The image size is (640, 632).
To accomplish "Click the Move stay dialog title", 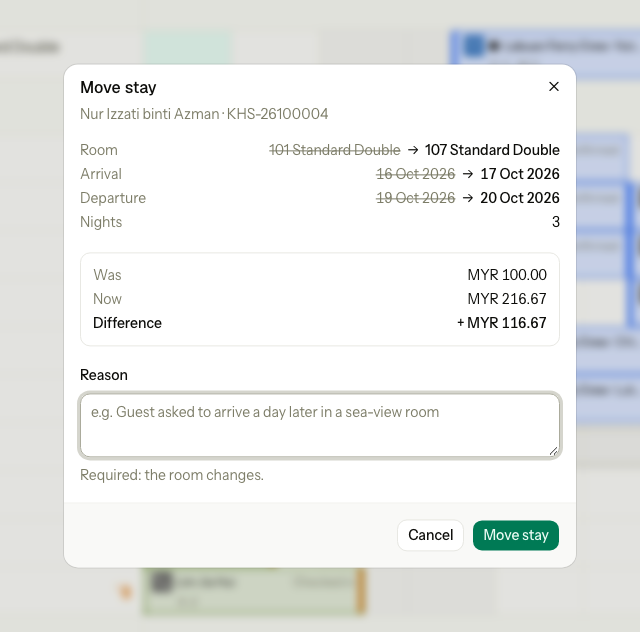I will tap(118, 87).
